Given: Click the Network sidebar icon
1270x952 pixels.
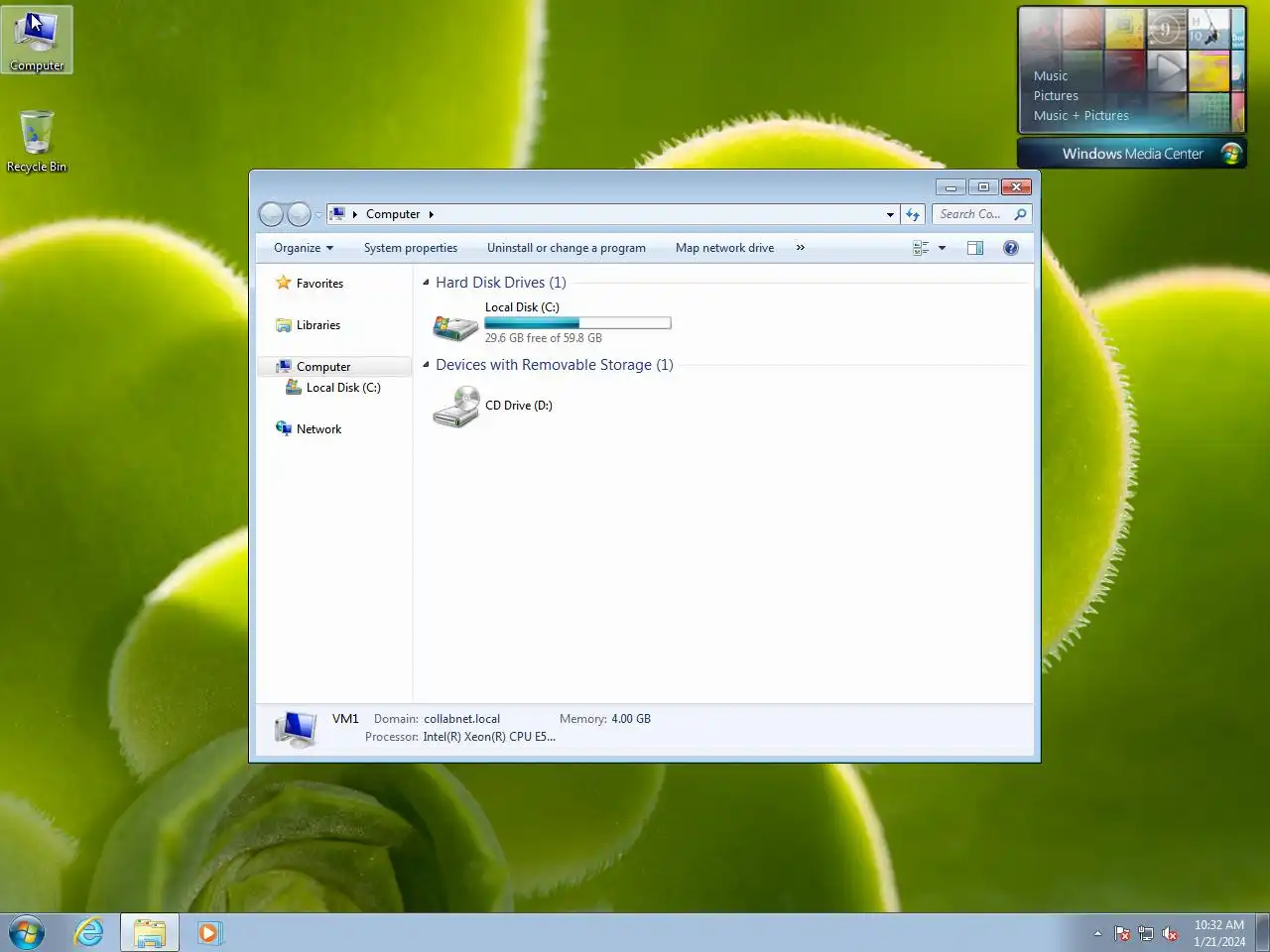Looking at the screenshot, I should click(284, 428).
